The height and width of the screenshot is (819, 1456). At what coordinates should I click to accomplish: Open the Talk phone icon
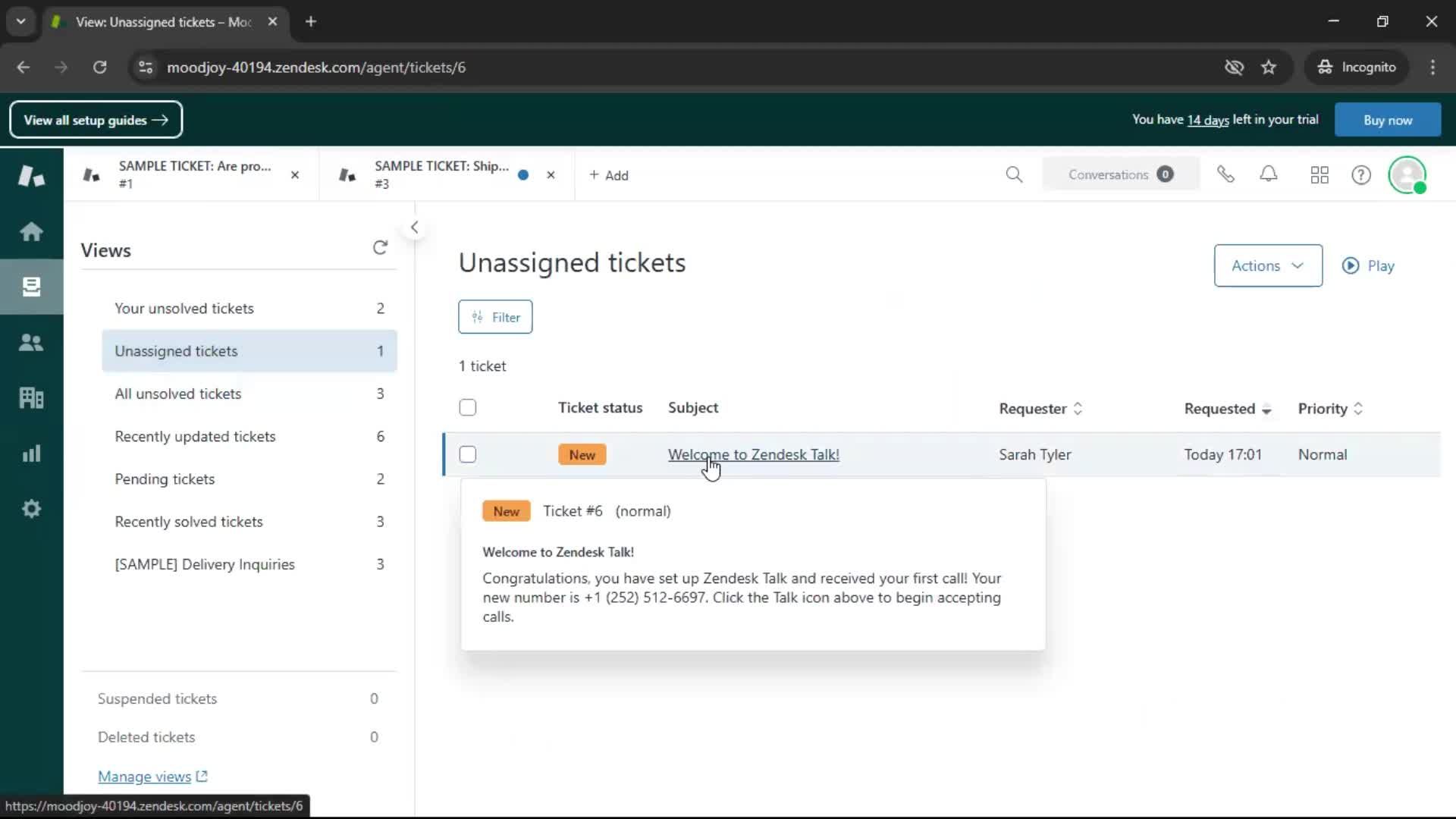click(1225, 175)
